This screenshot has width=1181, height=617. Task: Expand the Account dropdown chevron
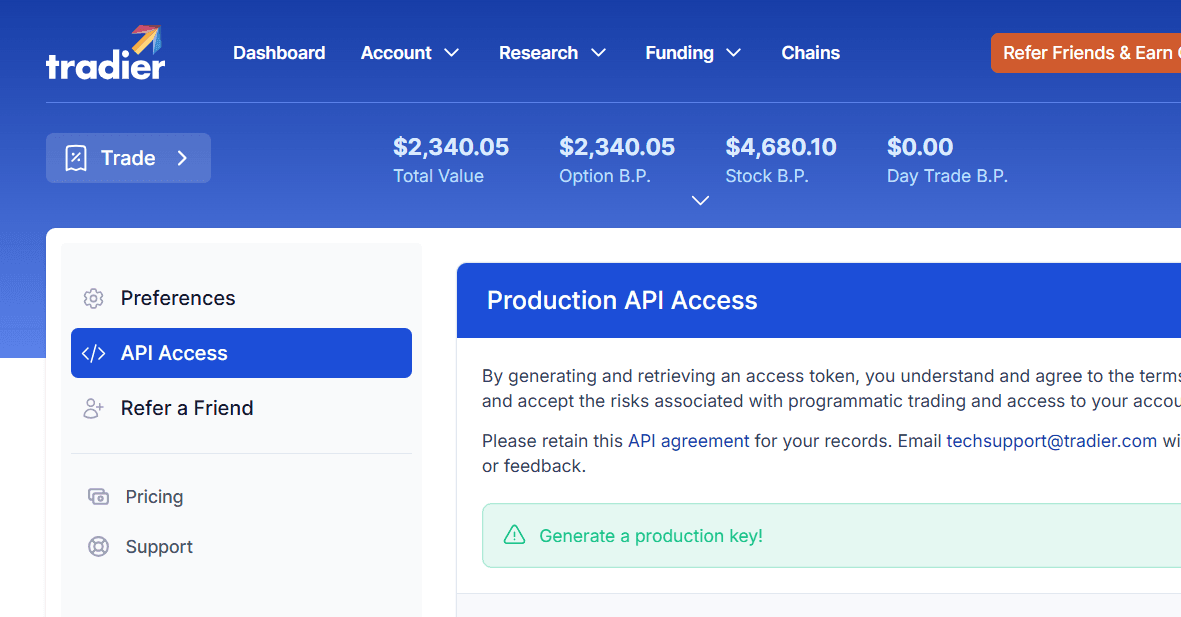451,53
